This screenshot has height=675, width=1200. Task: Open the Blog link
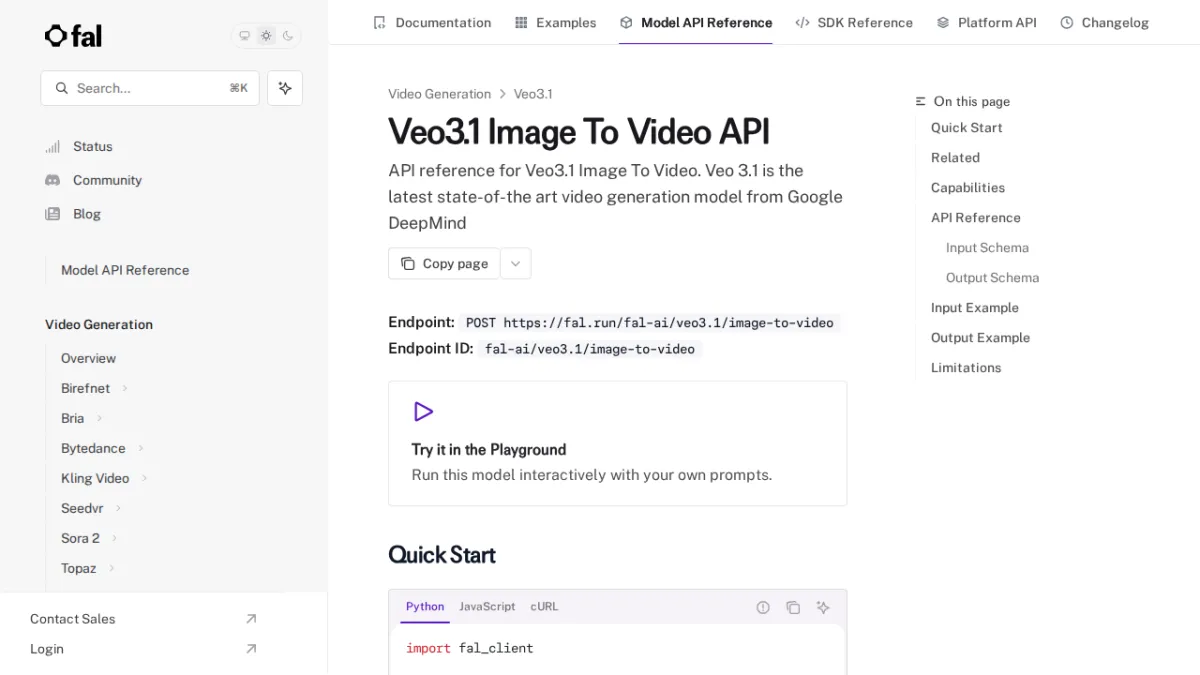tap(87, 214)
